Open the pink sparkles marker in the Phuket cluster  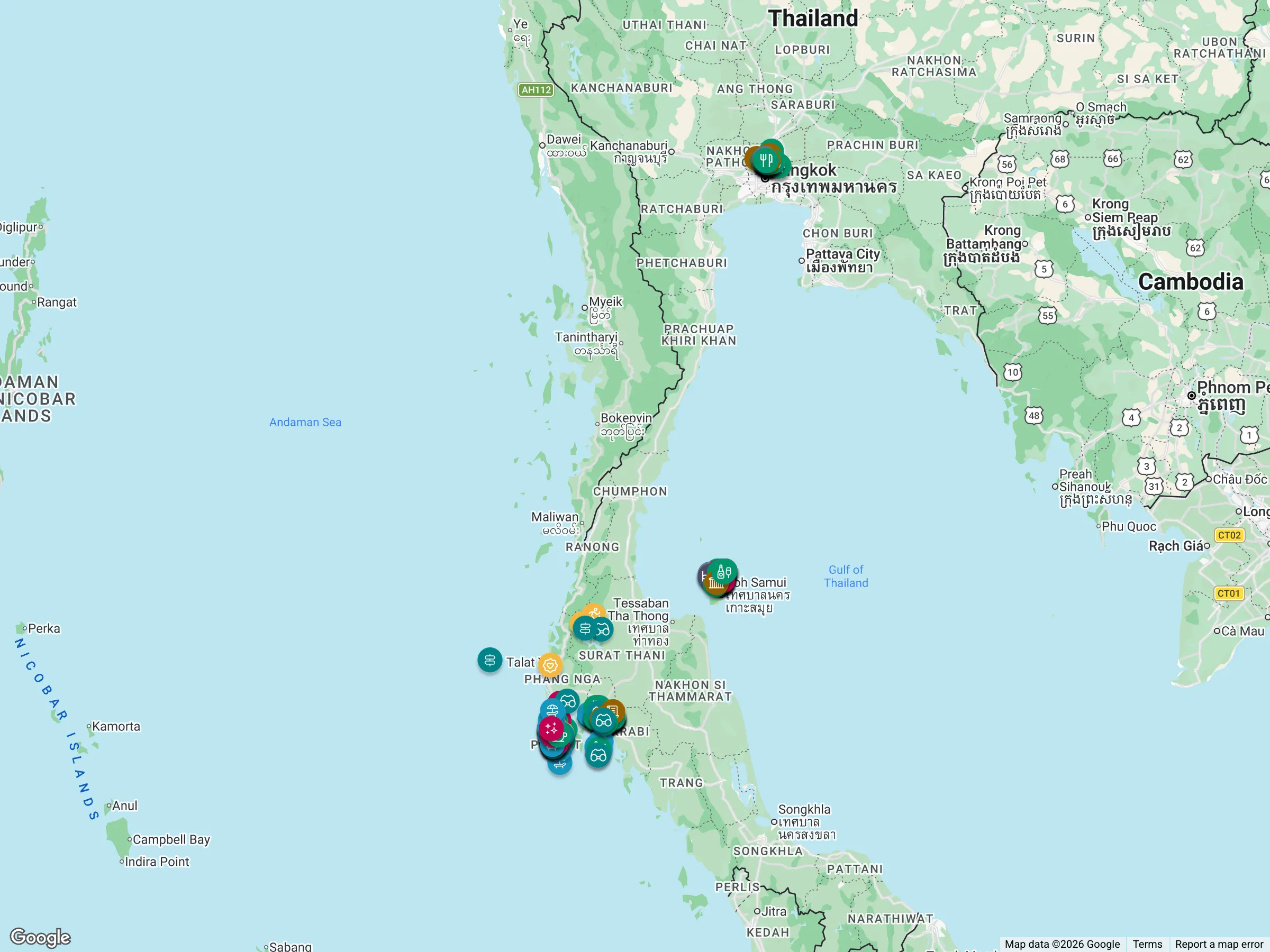(551, 729)
